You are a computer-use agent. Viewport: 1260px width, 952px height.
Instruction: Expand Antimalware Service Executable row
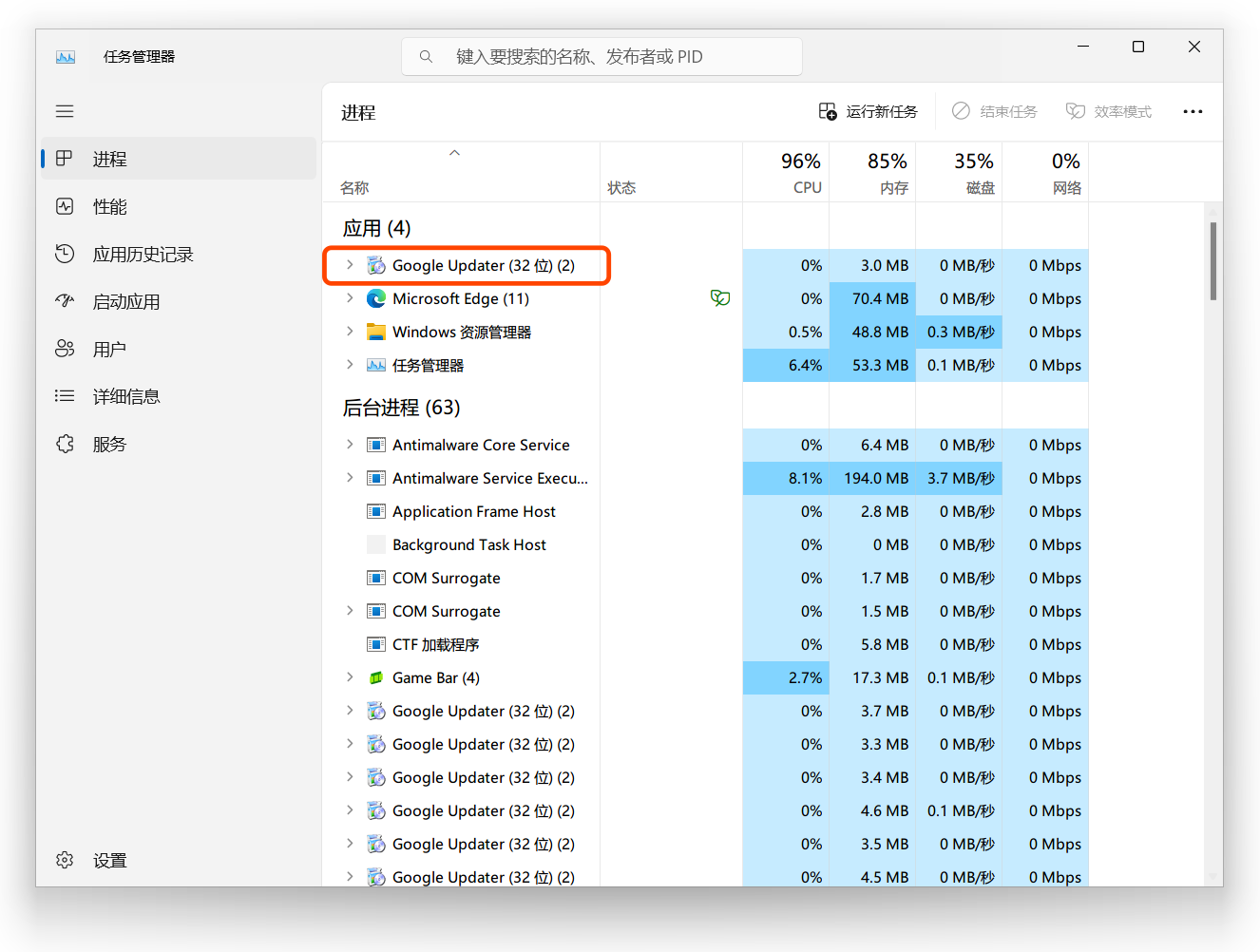coord(350,478)
